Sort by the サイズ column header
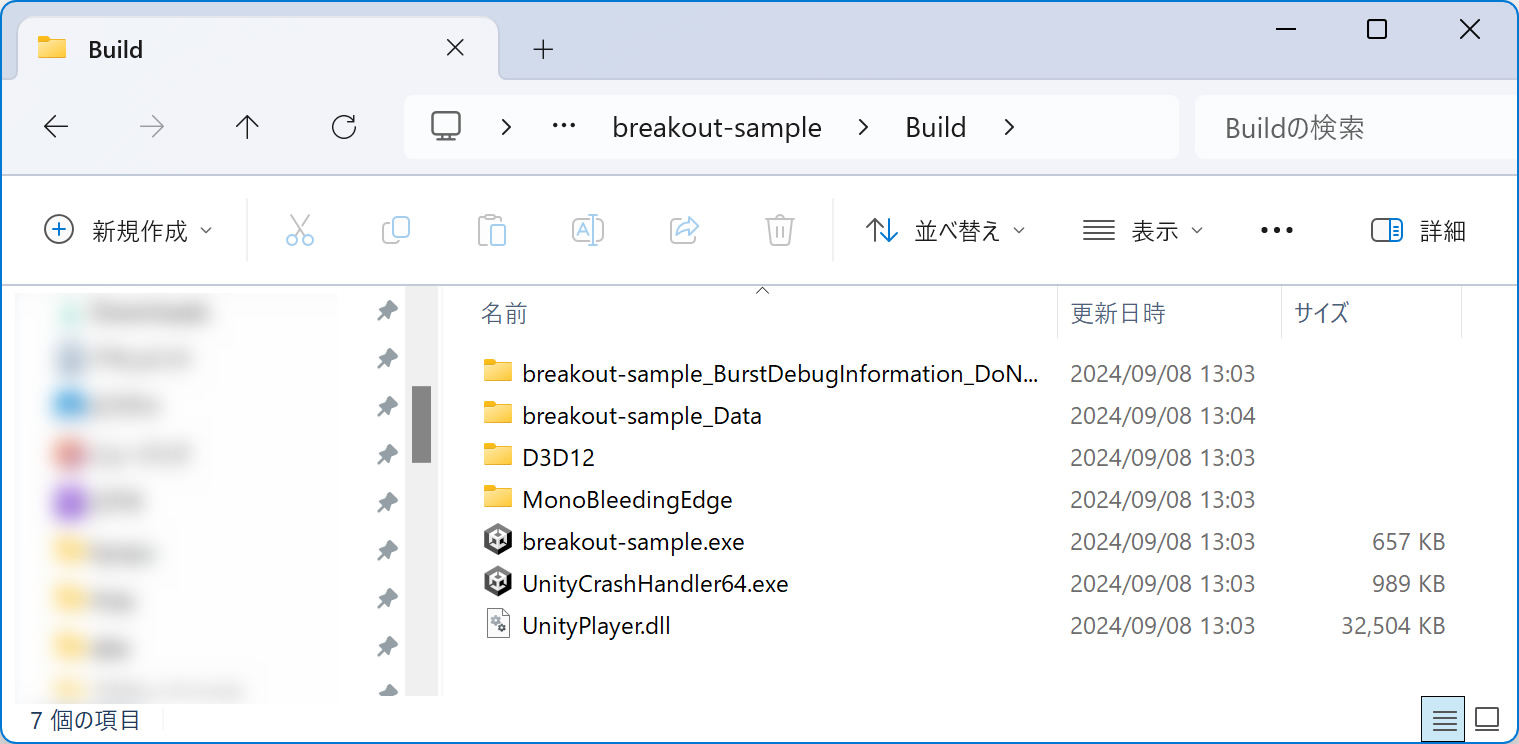Viewport: 1519px width, 744px height. tap(1321, 313)
